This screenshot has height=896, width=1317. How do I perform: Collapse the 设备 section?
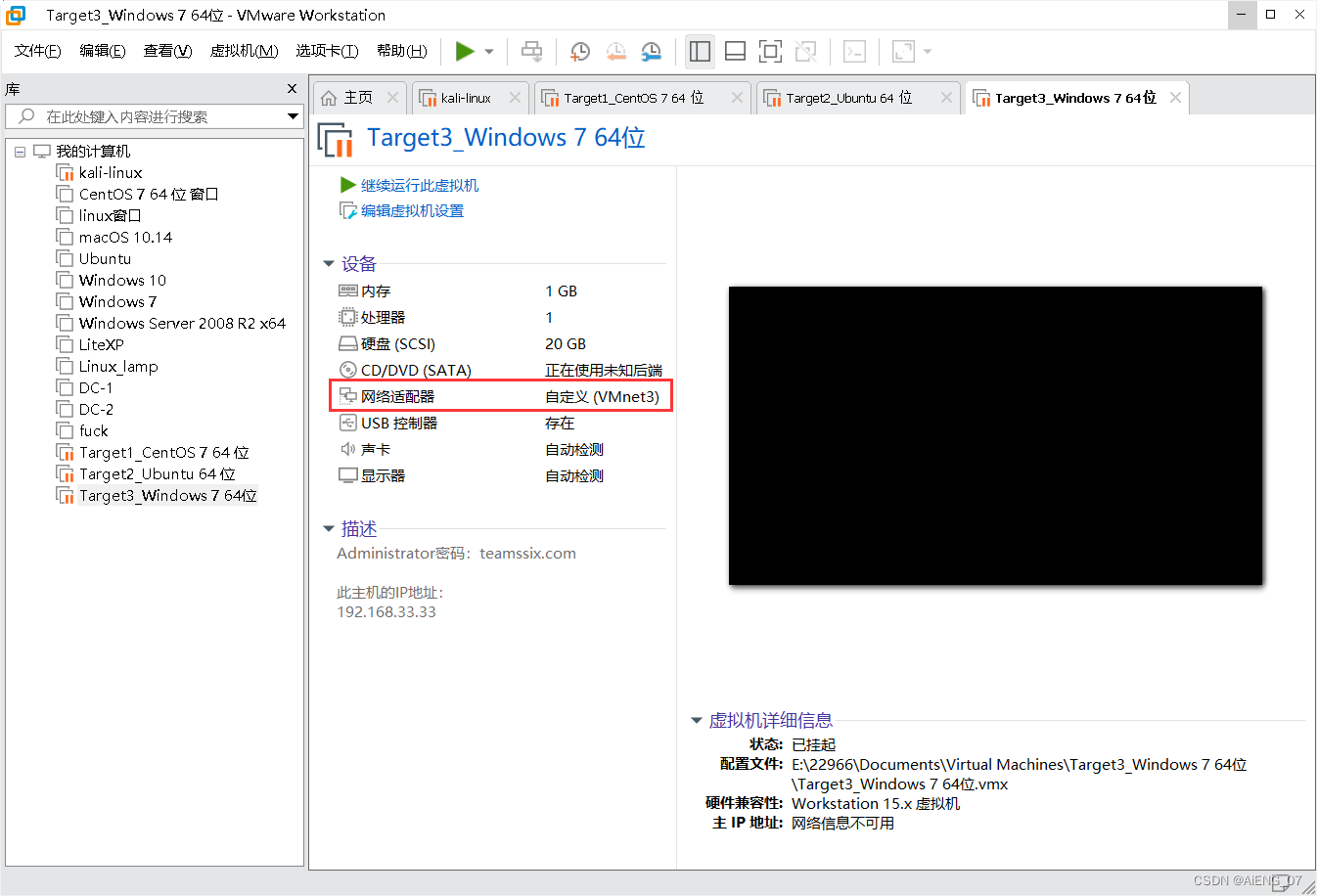pyautogui.click(x=329, y=264)
